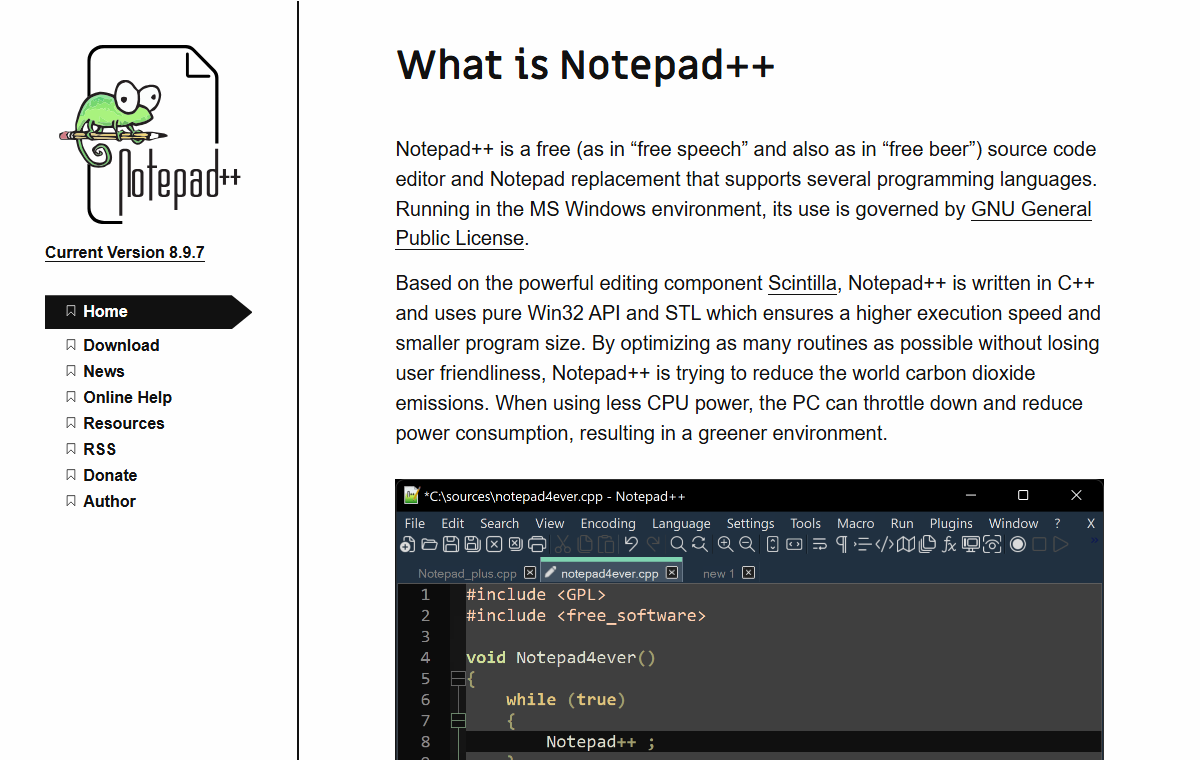Close the Notepad_plus.cpp tab
Screen dimensions: 1200x760
pos(530,573)
